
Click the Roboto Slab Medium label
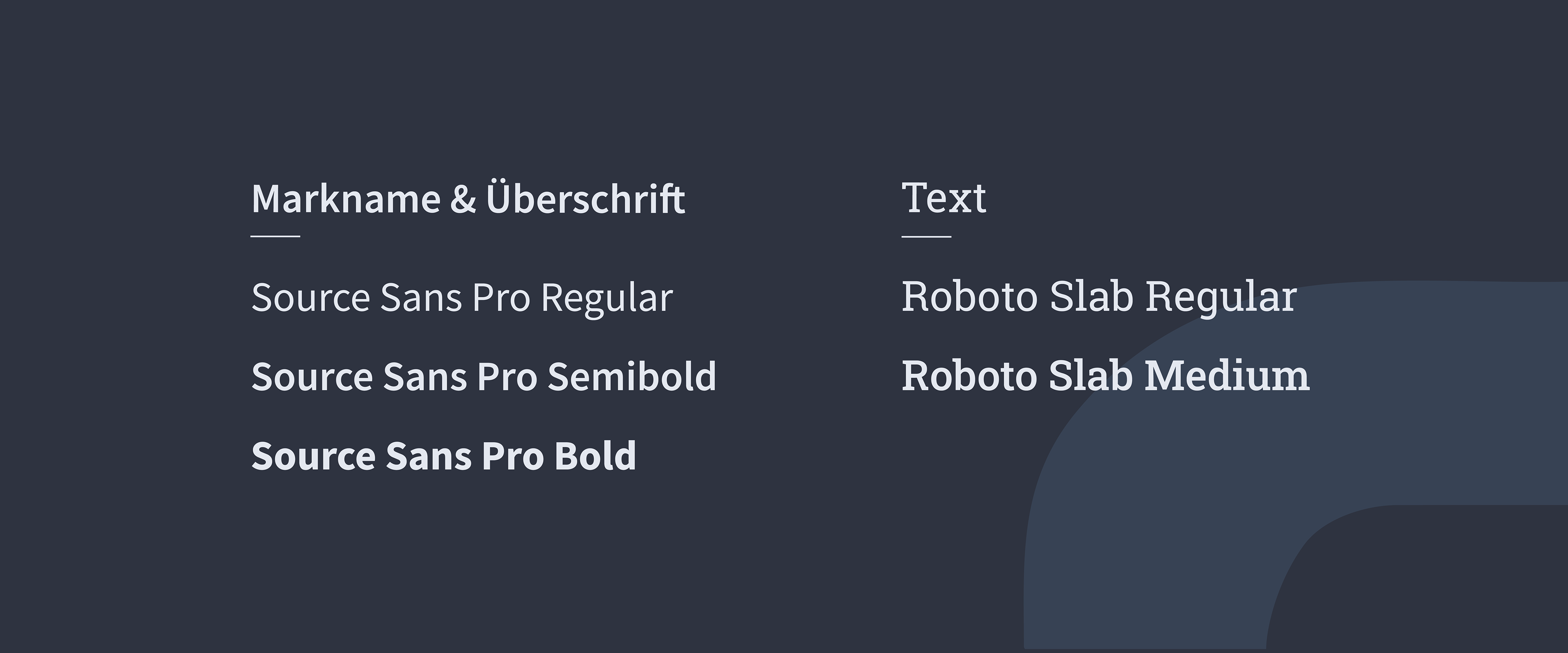(1105, 375)
